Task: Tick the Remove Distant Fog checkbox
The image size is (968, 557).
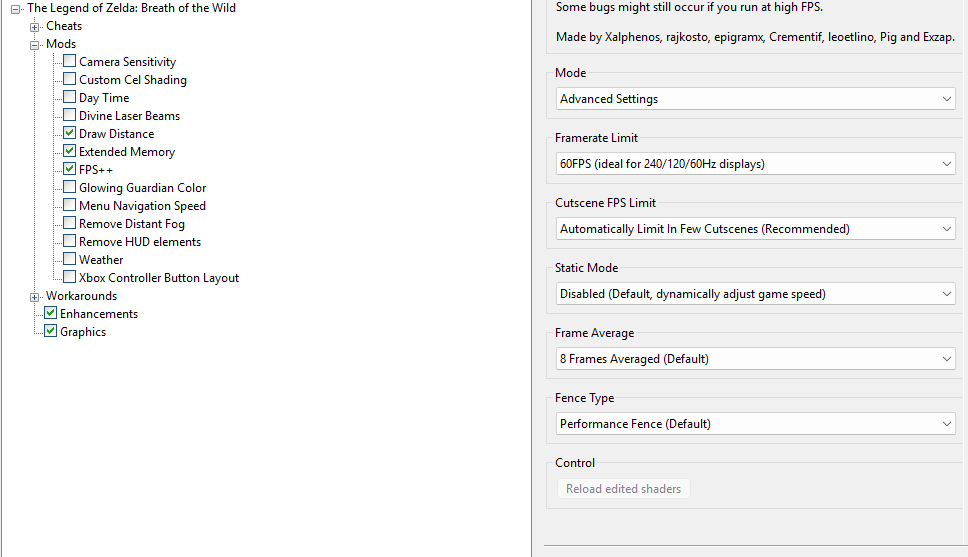Action: point(70,223)
